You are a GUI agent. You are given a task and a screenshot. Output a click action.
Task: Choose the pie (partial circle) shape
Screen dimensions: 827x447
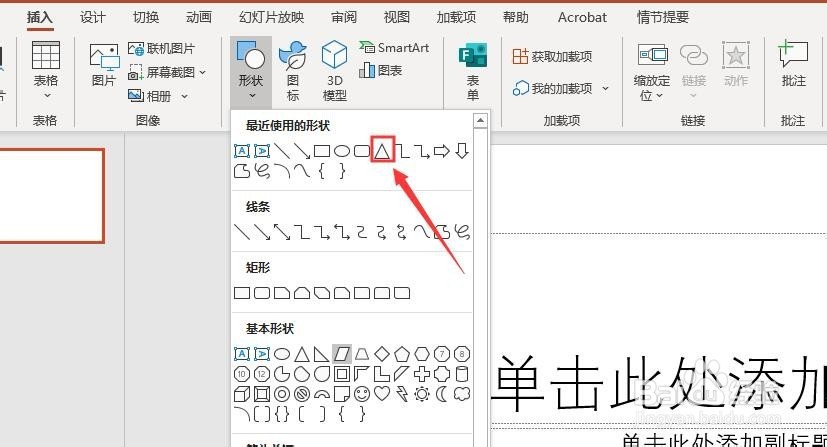[282, 374]
